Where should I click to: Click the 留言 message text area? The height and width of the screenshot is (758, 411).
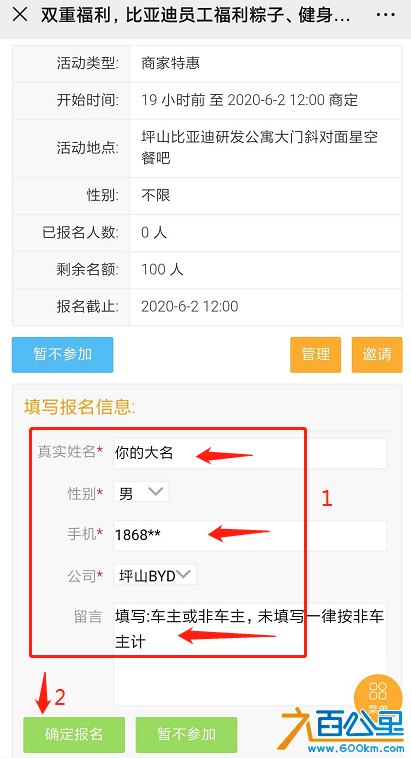[250, 654]
